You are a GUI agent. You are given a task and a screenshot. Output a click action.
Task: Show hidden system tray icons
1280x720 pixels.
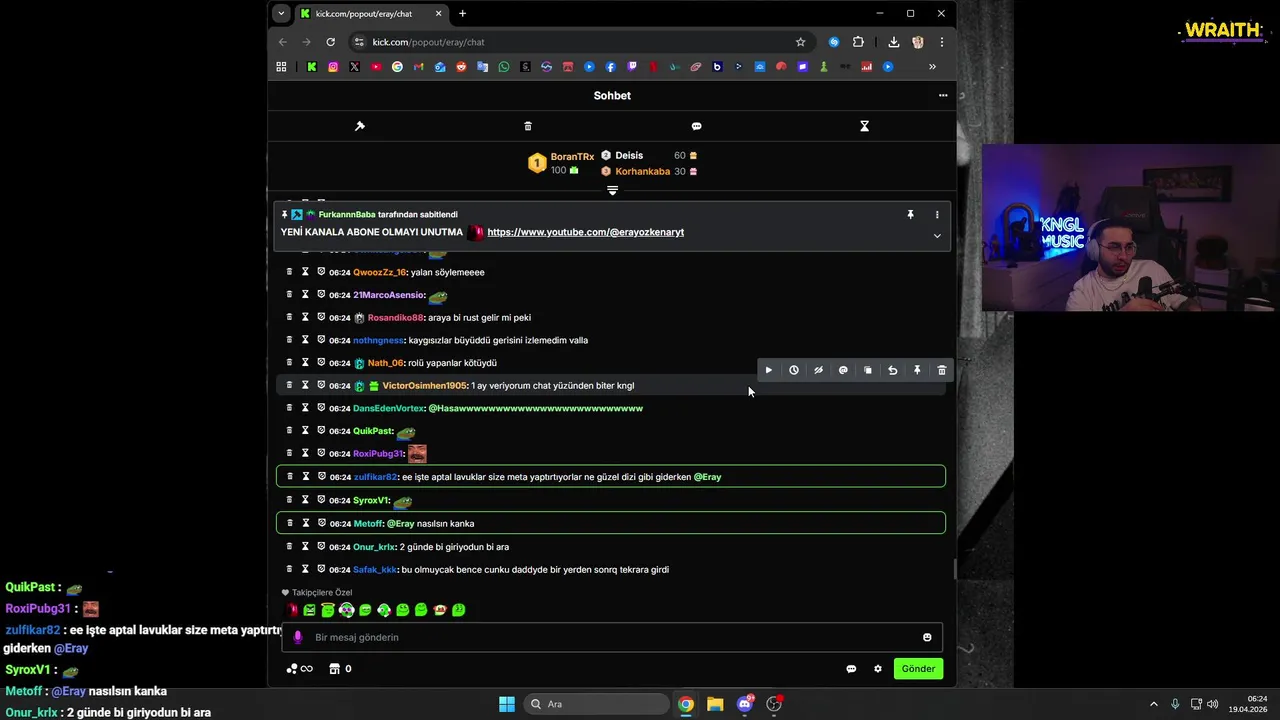point(1153,704)
